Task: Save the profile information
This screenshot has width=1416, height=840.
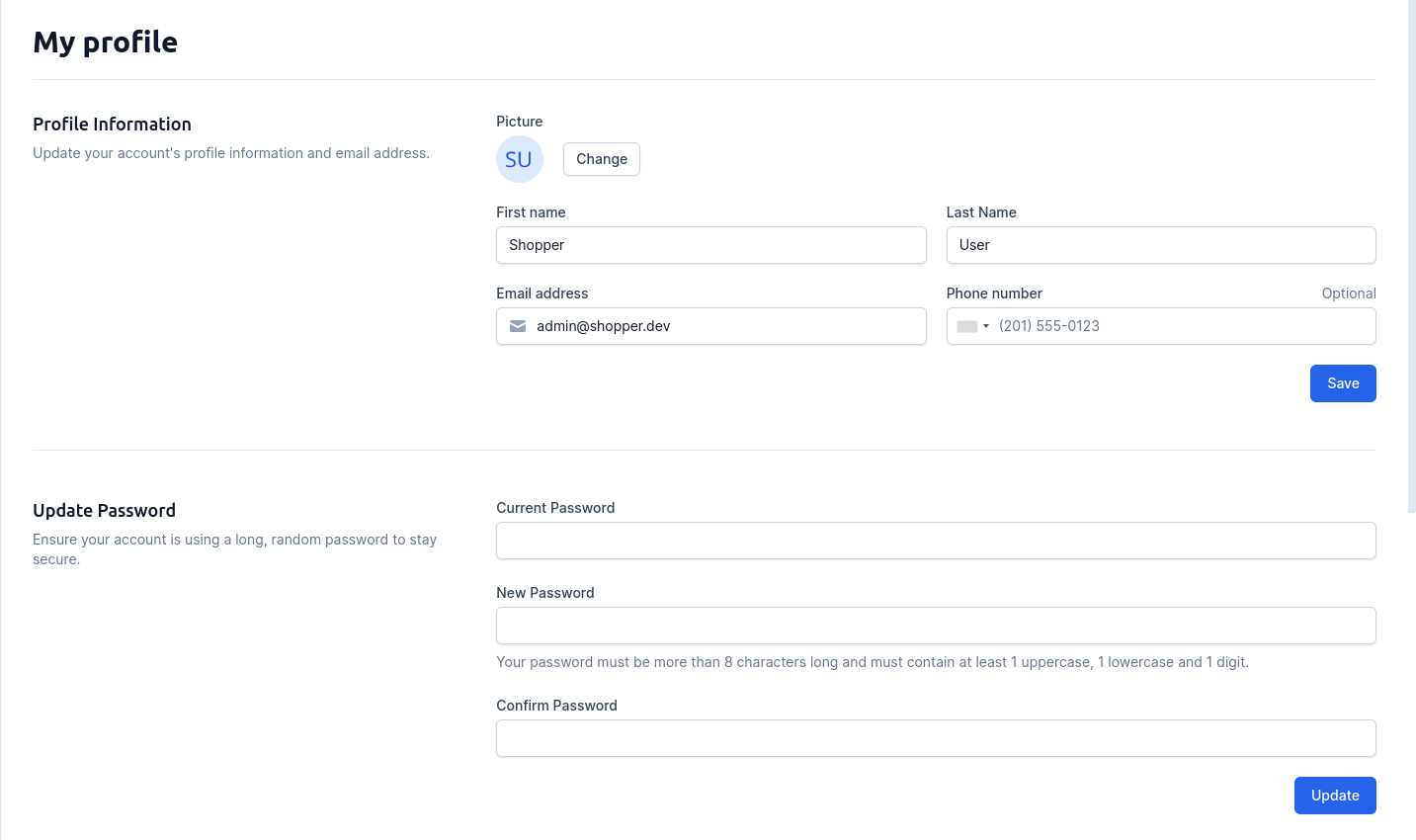Action: tap(1342, 383)
